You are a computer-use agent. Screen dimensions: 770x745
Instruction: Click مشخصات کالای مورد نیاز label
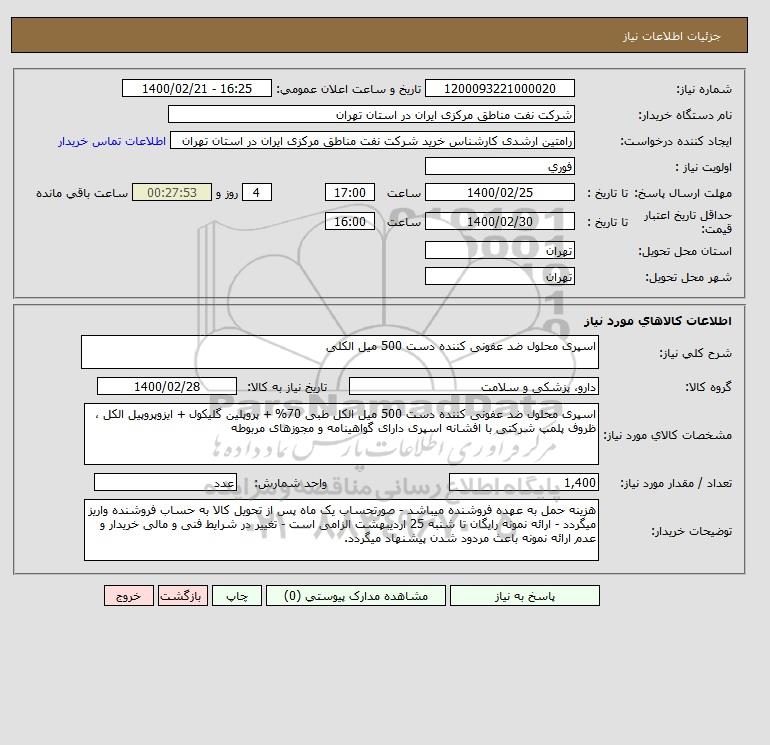tap(668, 435)
